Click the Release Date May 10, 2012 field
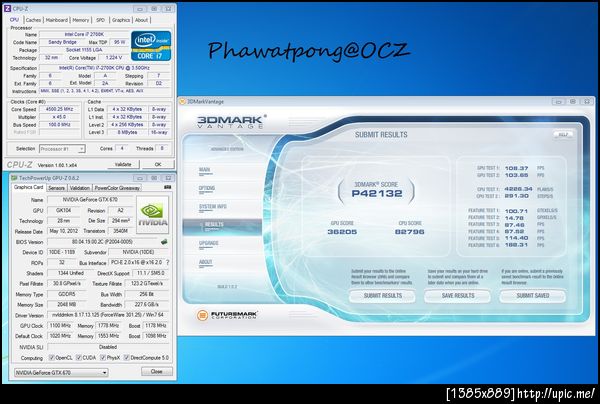The image size is (600, 404). click(x=63, y=231)
